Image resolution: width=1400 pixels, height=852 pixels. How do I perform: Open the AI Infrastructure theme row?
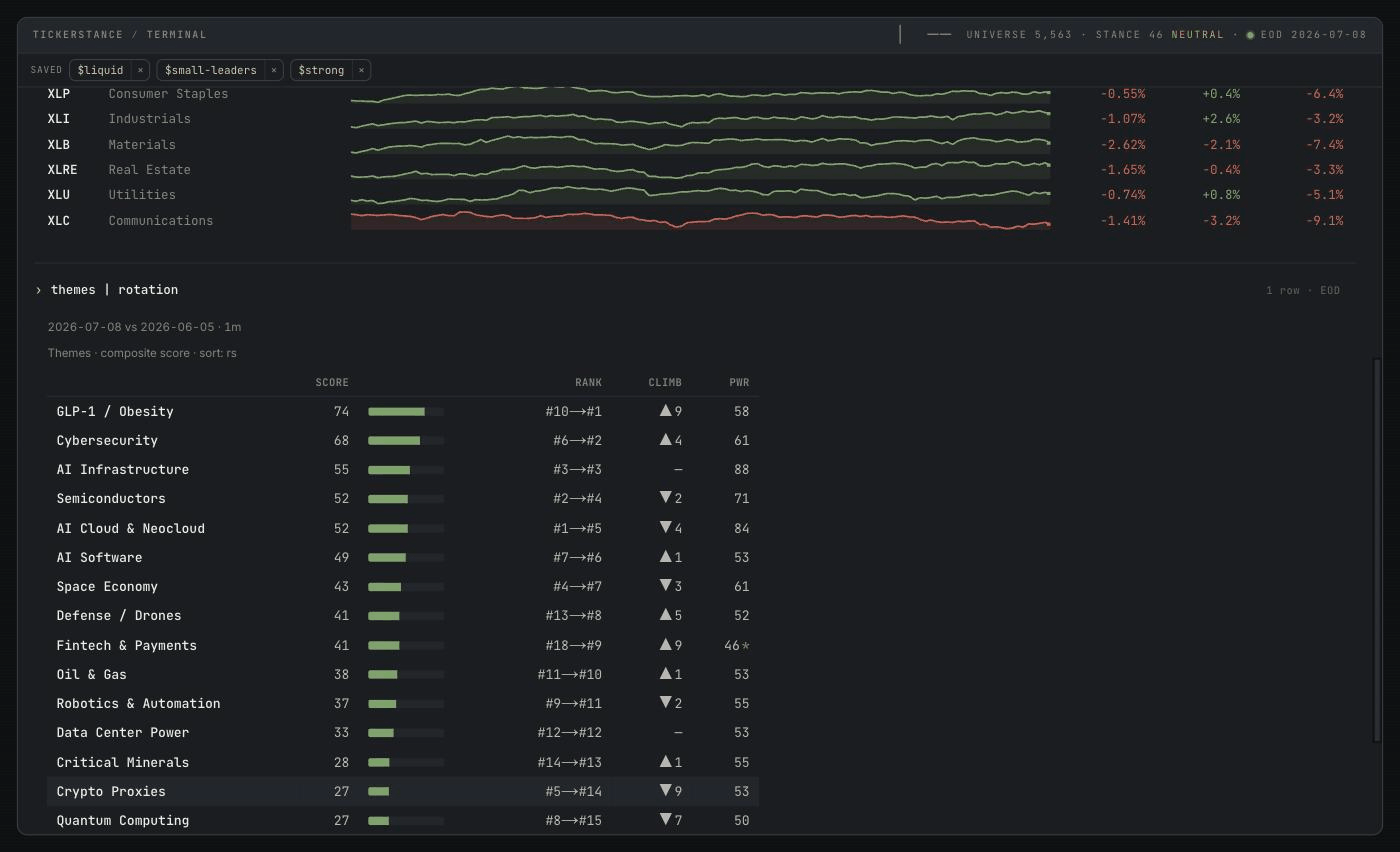pos(403,469)
